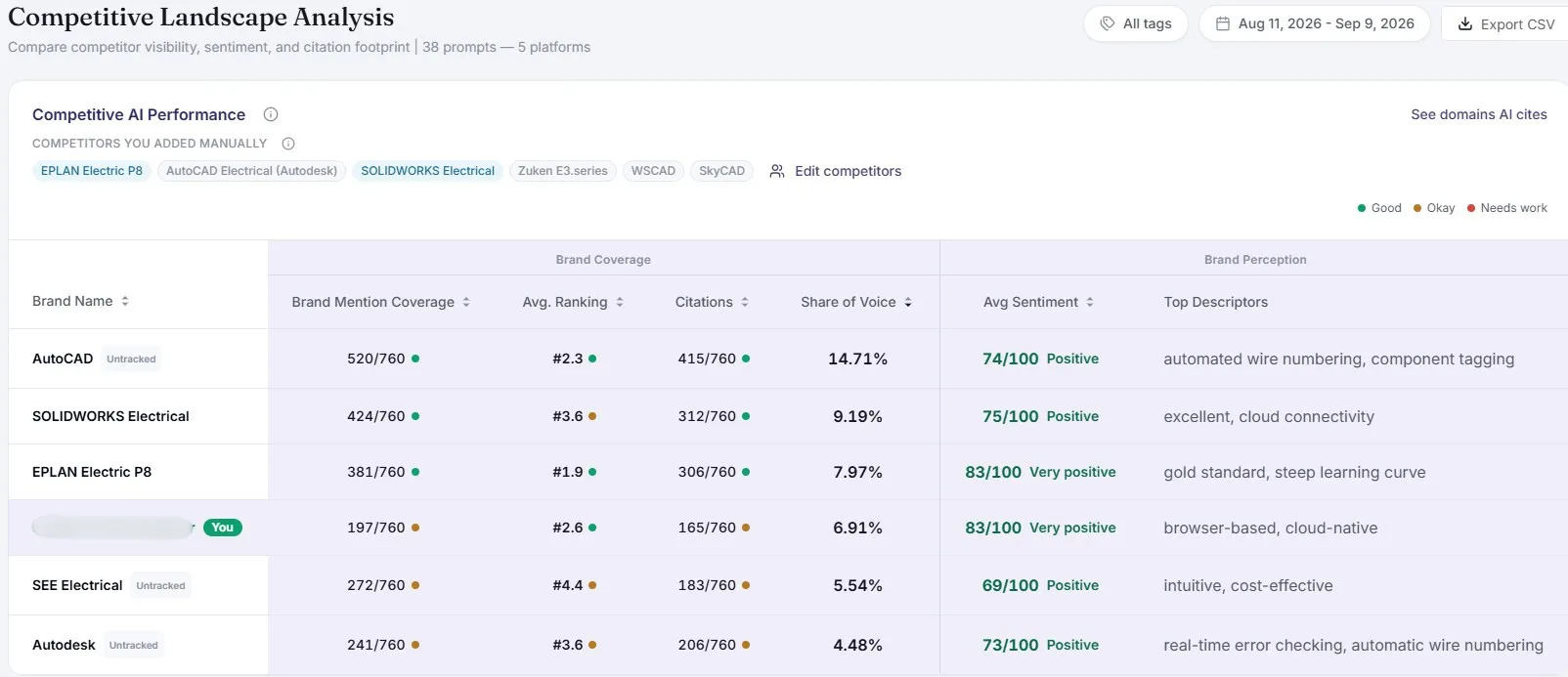Click the 75/100 Positive sentiment score
This screenshot has height=677, width=1568.
click(x=1040, y=416)
